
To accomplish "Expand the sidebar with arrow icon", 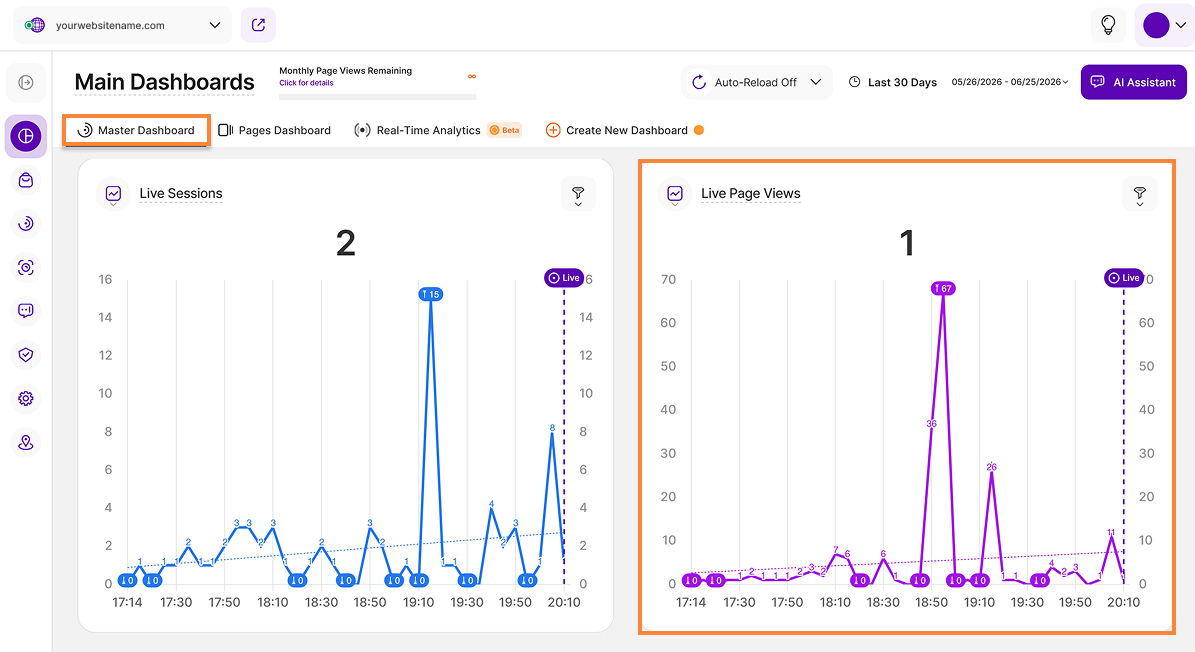I will [x=26, y=82].
